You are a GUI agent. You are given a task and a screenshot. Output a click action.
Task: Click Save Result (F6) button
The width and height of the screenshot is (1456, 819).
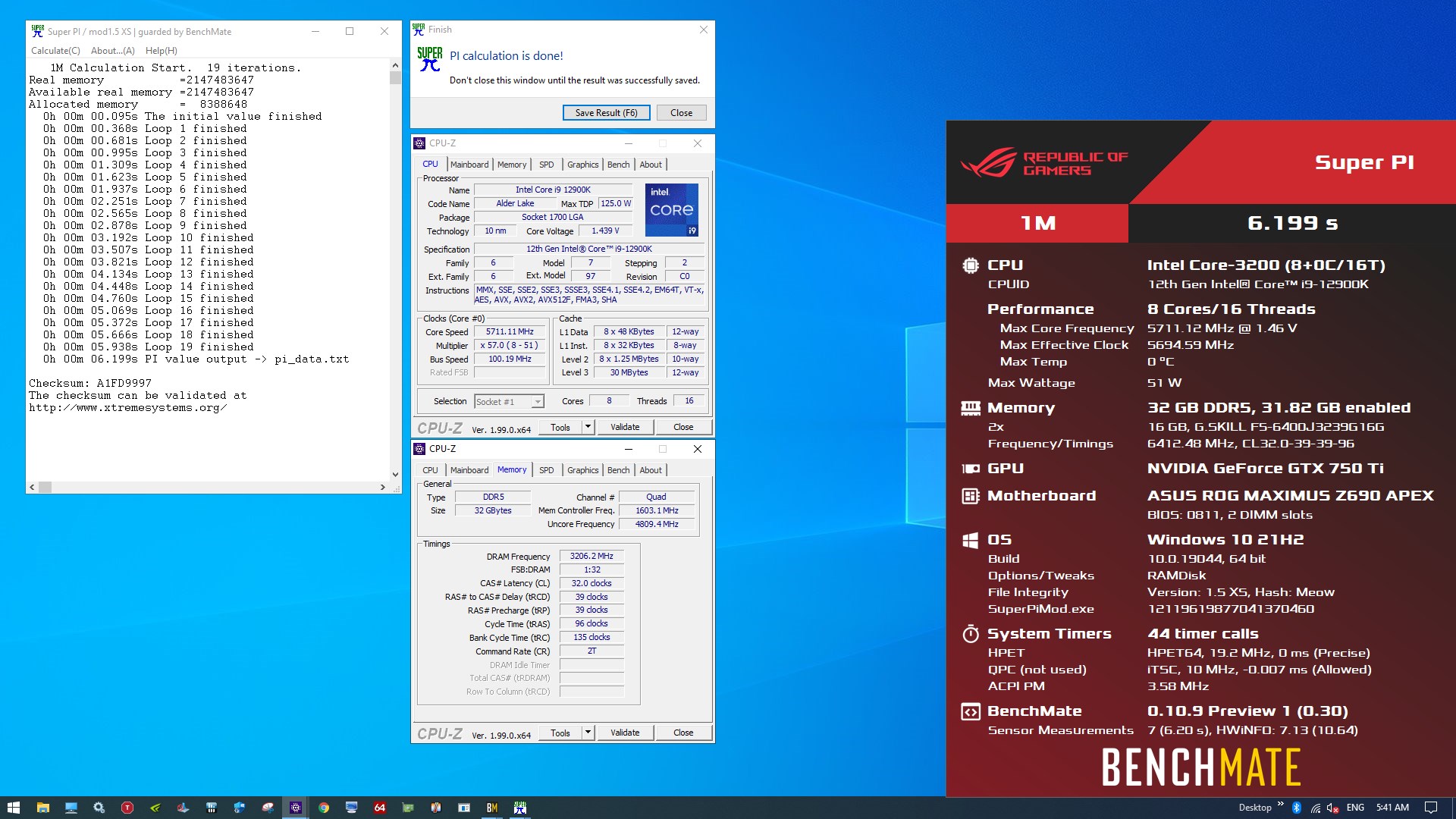tap(606, 113)
